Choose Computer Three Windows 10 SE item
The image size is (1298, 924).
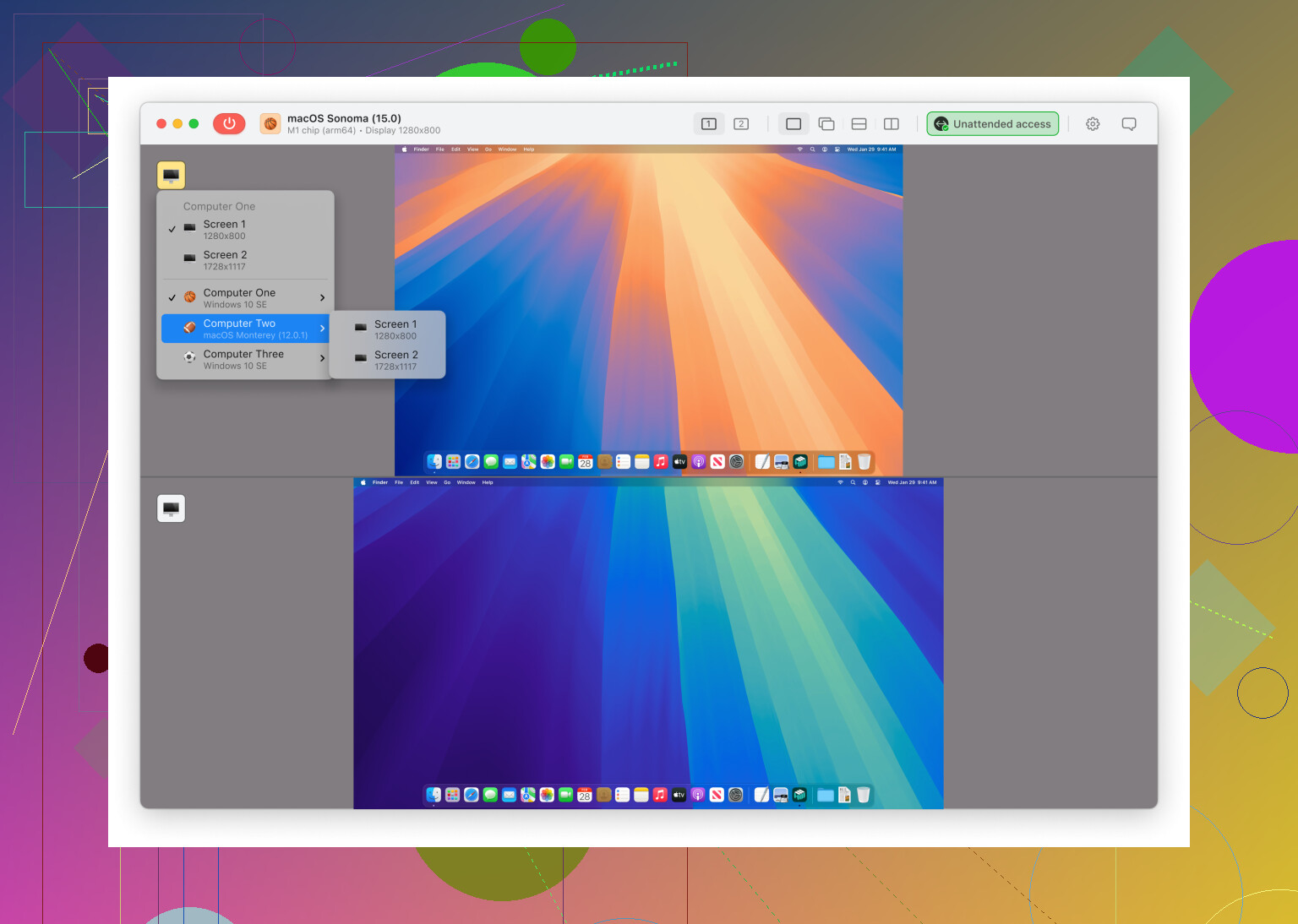pos(245,360)
